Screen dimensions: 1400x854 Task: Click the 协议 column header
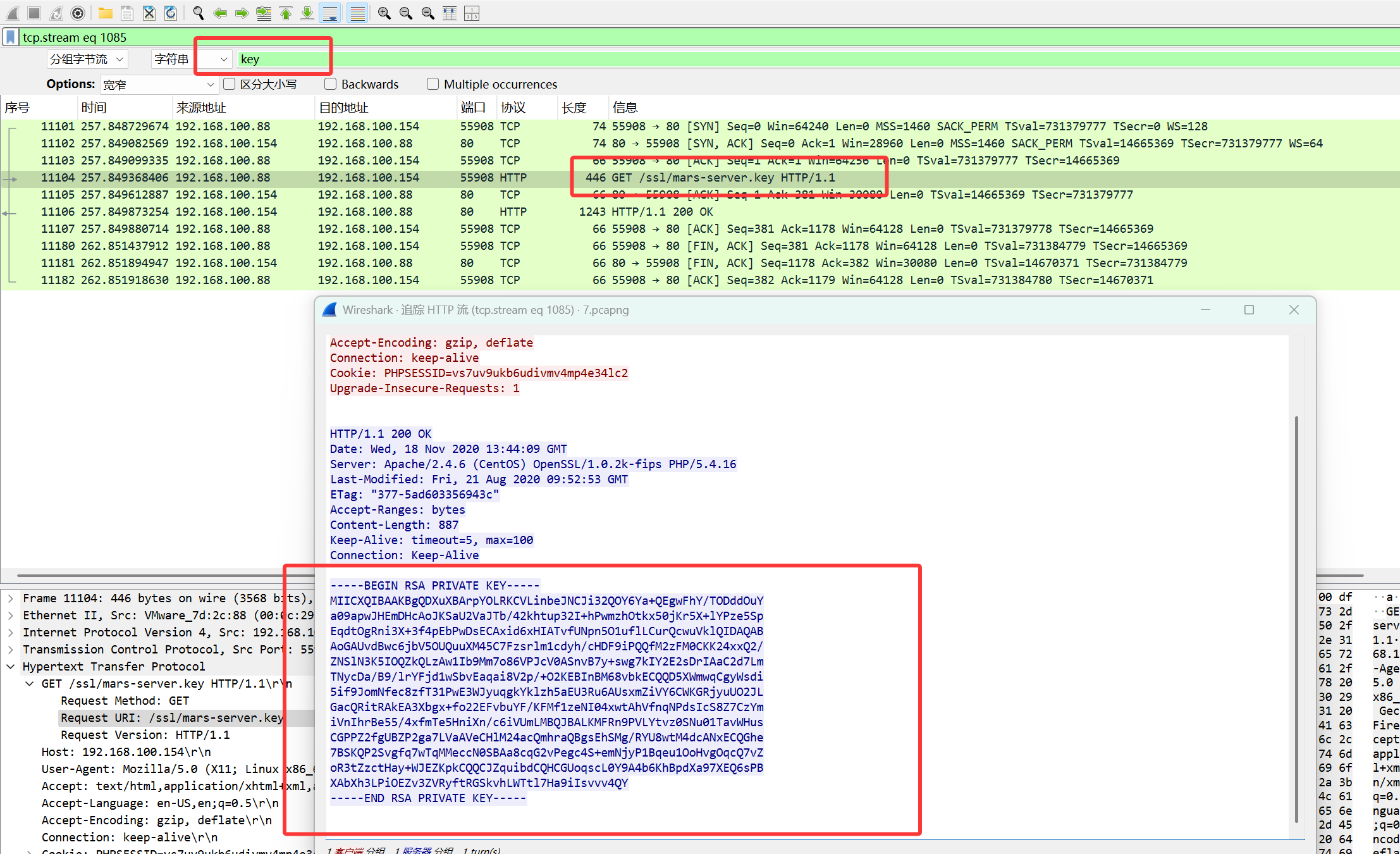tap(513, 108)
